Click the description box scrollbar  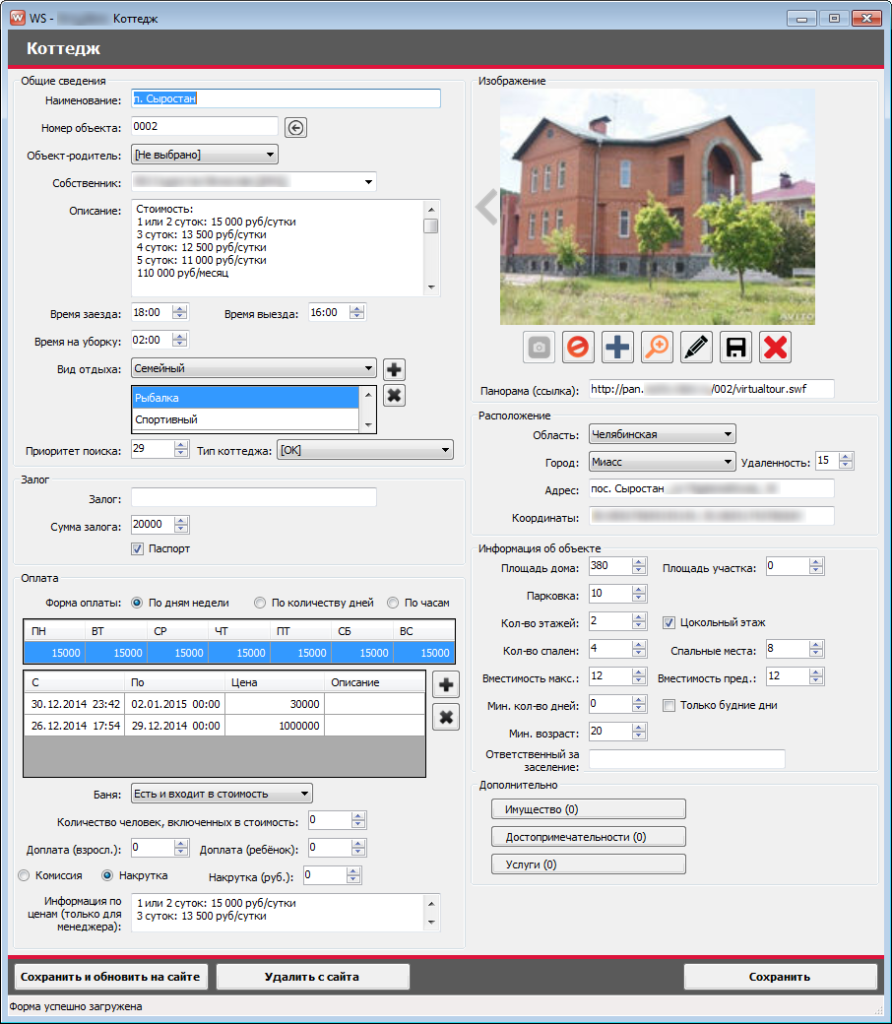click(x=431, y=248)
